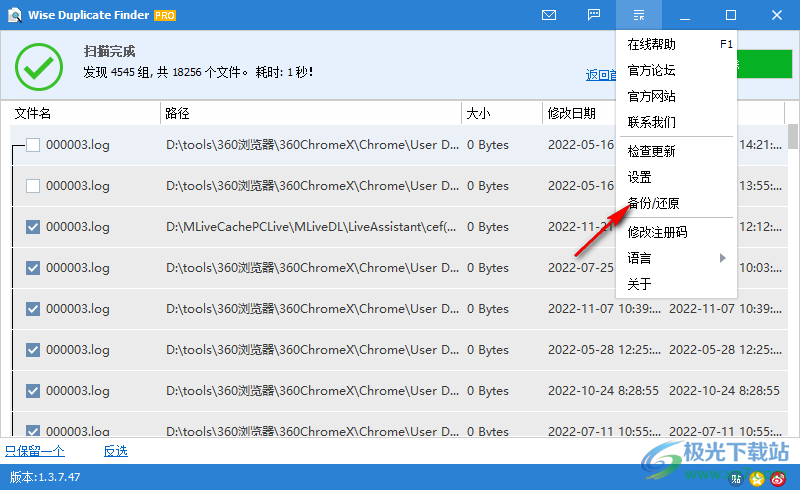Viewport: 800px width, 490px height.
Task: Open the feedback chat bubble icon
Action: 594,15
